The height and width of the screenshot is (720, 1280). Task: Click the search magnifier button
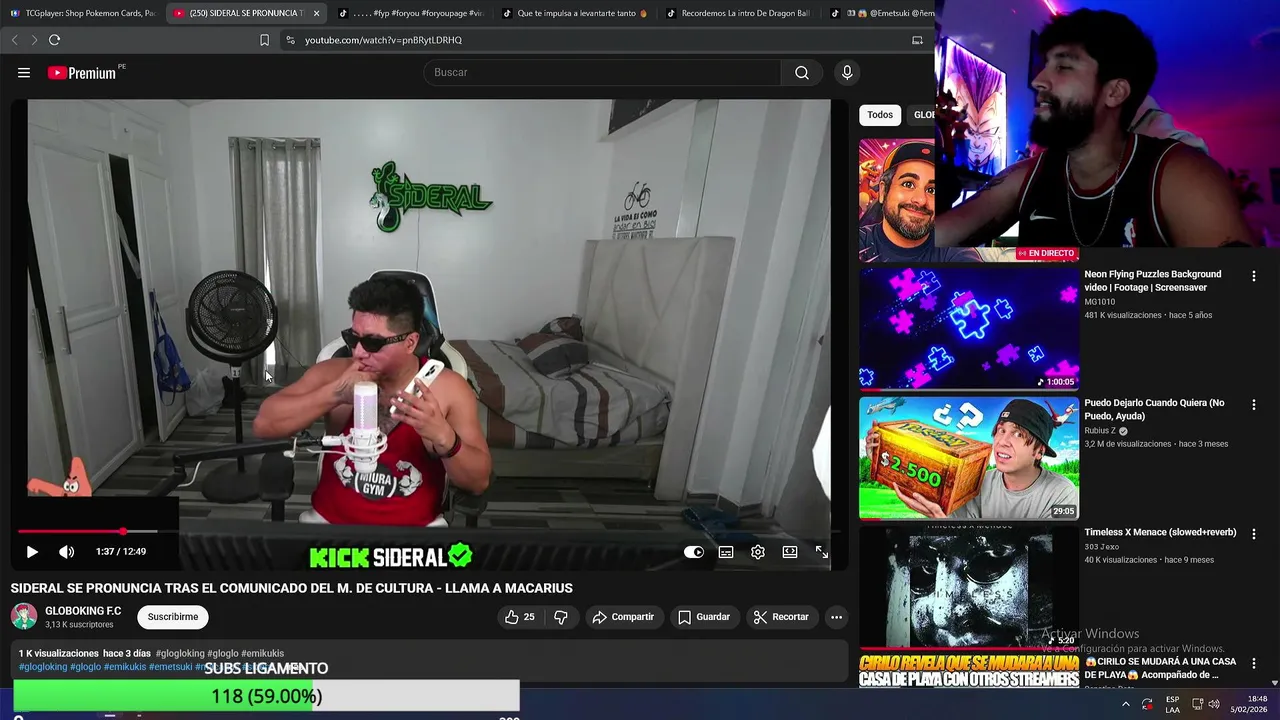click(801, 72)
